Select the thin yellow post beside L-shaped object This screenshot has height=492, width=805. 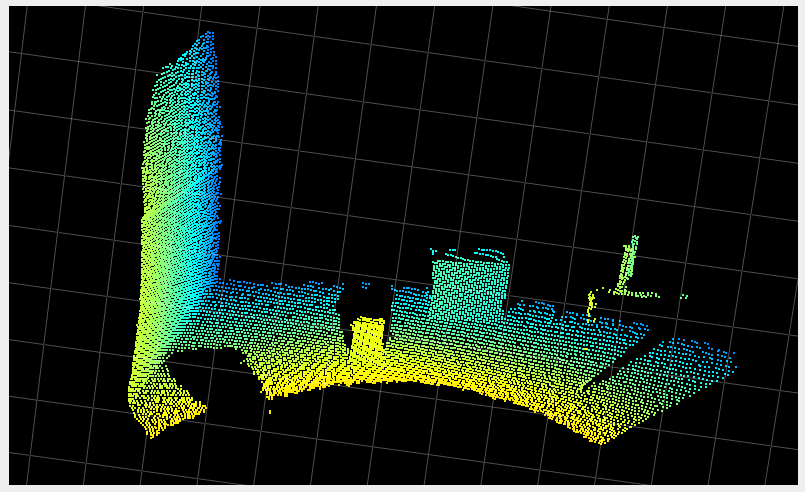tap(591, 307)
